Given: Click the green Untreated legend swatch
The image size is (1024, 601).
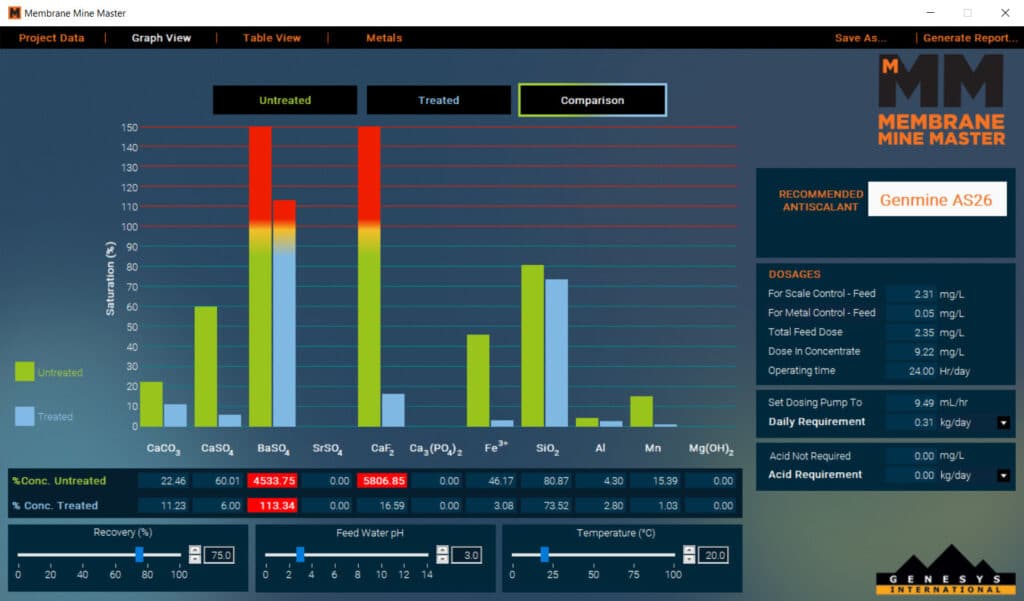Looking at the screenshot, I should [25, 372].
